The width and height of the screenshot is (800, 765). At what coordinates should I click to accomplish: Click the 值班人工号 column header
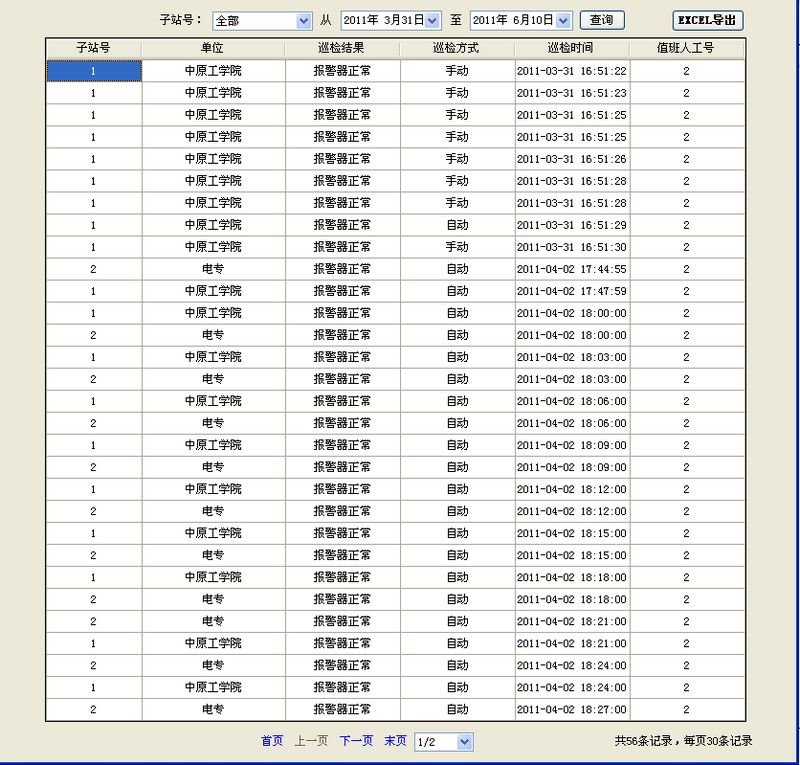point(686,48)
